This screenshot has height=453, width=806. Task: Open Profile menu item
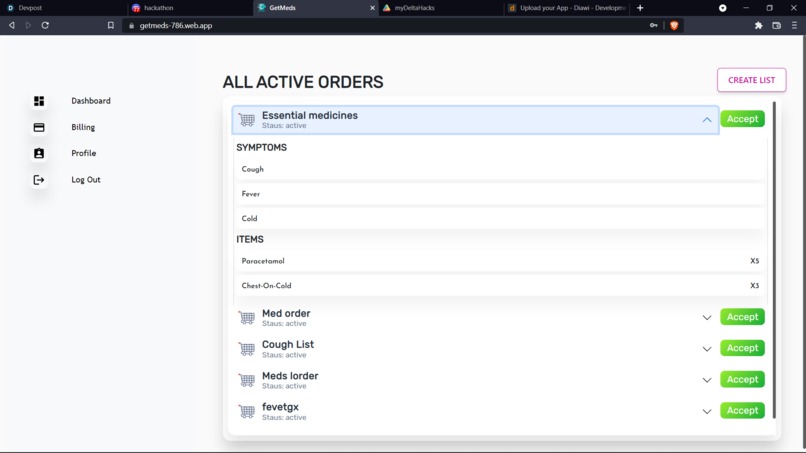pyautogui.click(x=84, y=153)
